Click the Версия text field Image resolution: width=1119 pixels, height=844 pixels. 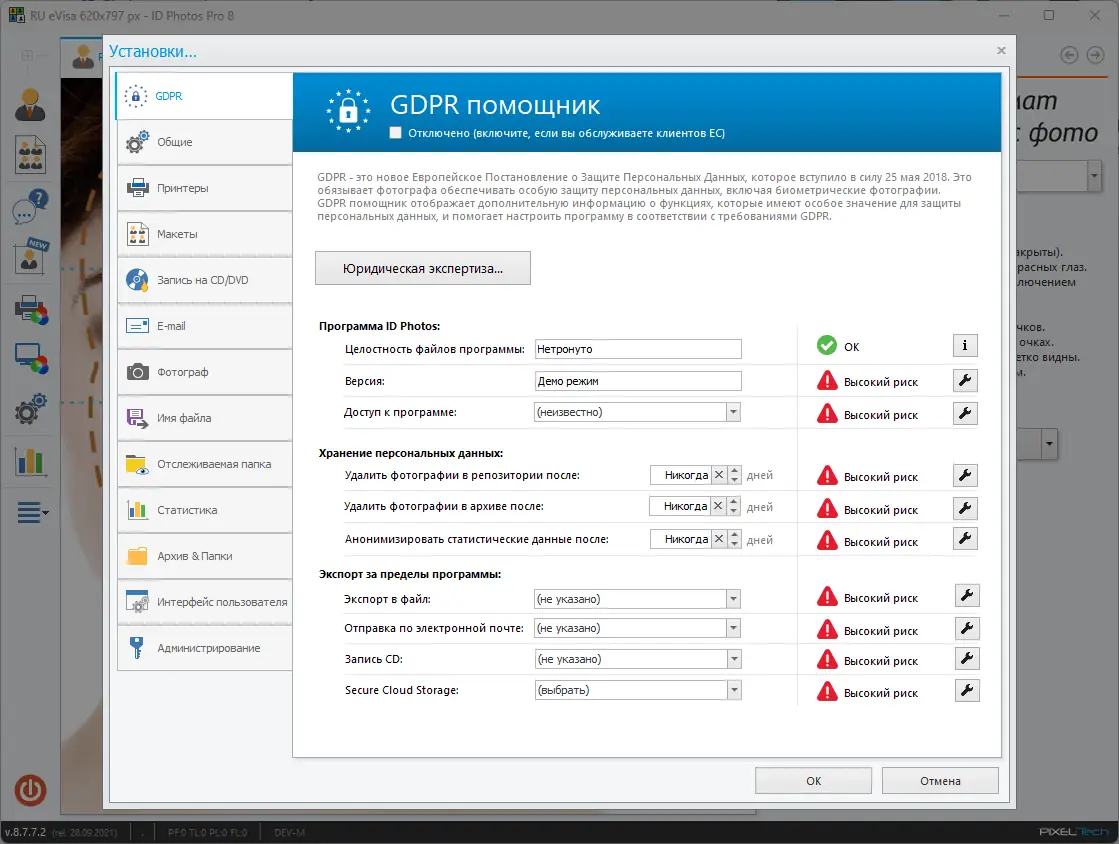[x=638, y=381]
